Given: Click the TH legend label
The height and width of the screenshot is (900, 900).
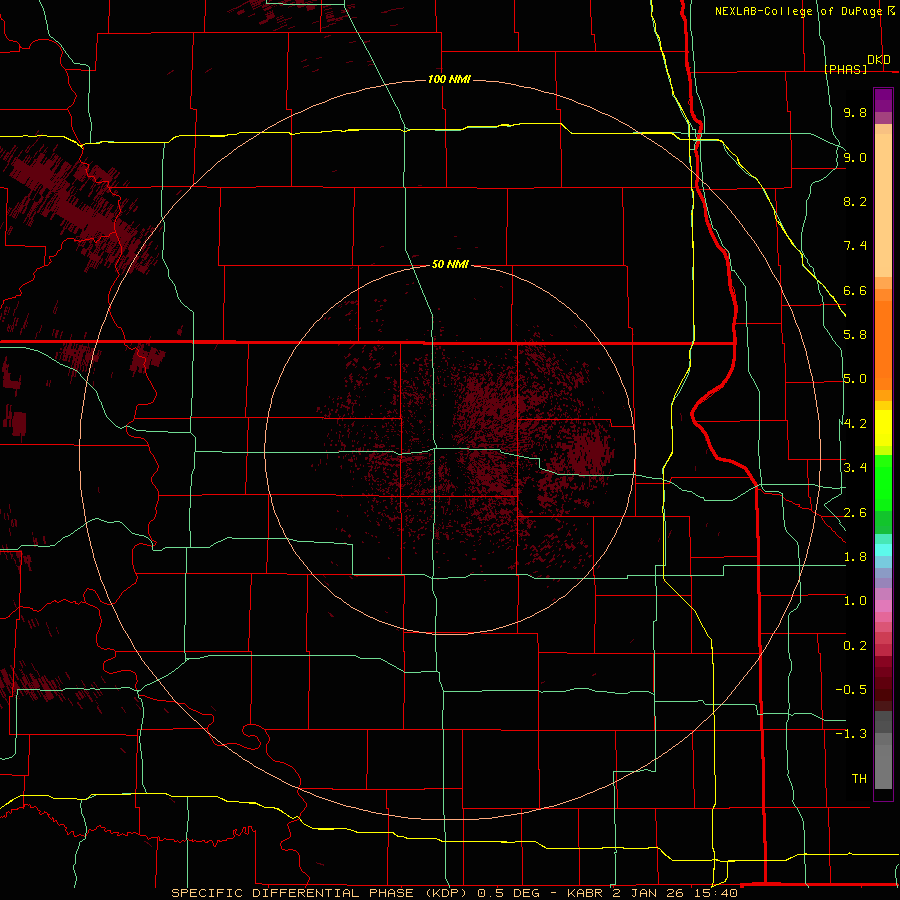Looking at the screenshot, I should (x=859, y=779).
